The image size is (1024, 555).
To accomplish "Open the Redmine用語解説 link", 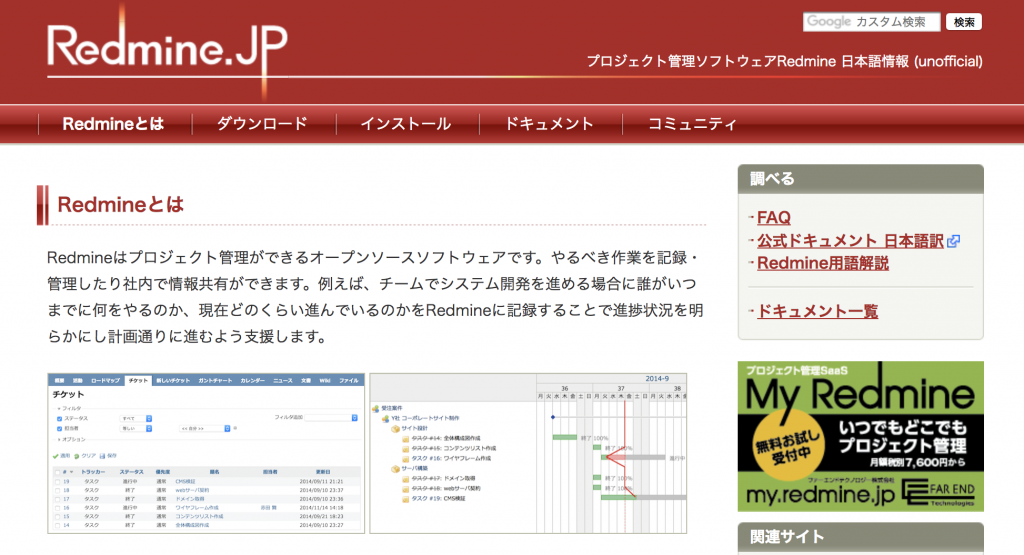I will click(823, 263).
